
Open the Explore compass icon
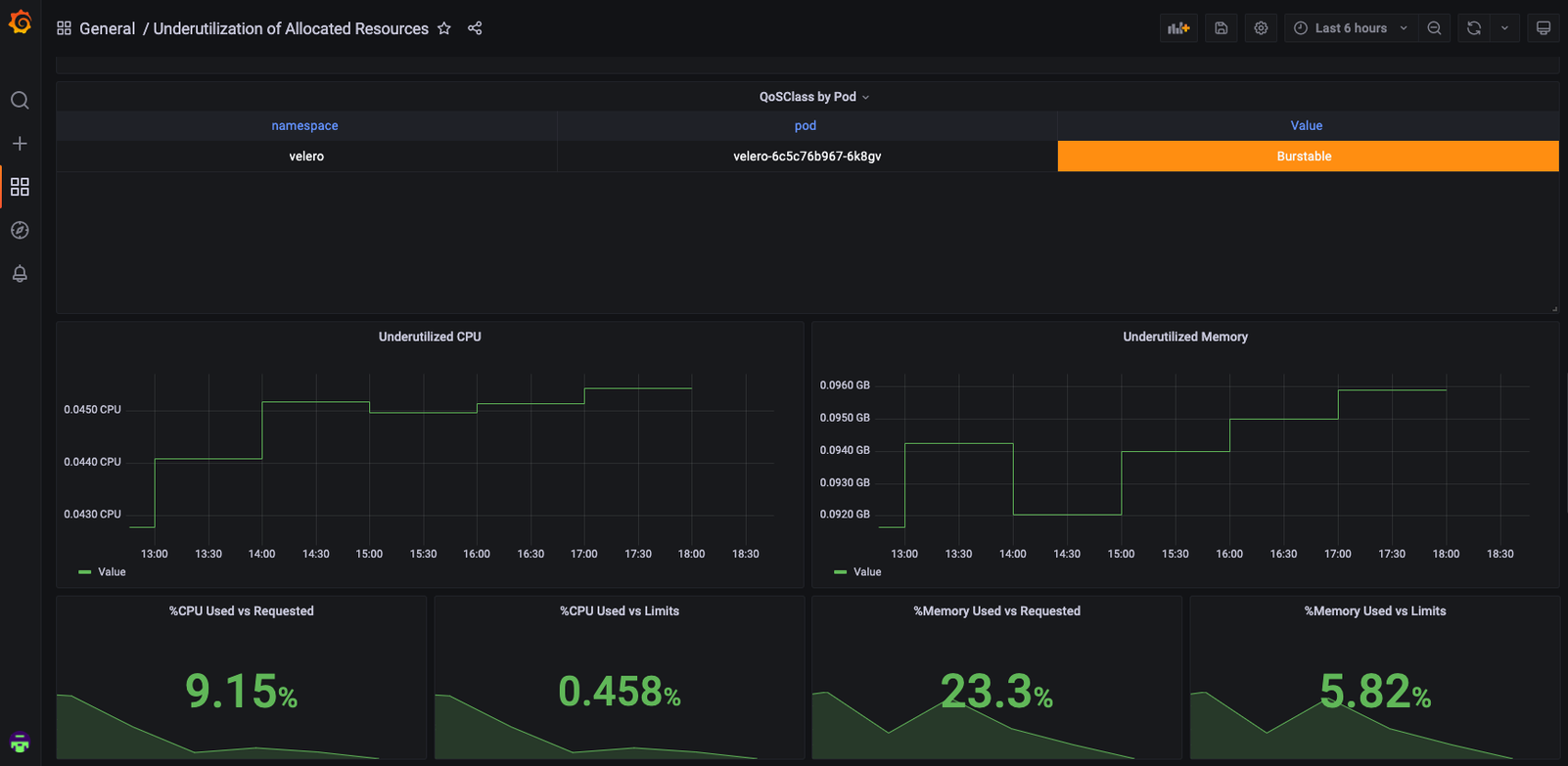pos(20,230)
